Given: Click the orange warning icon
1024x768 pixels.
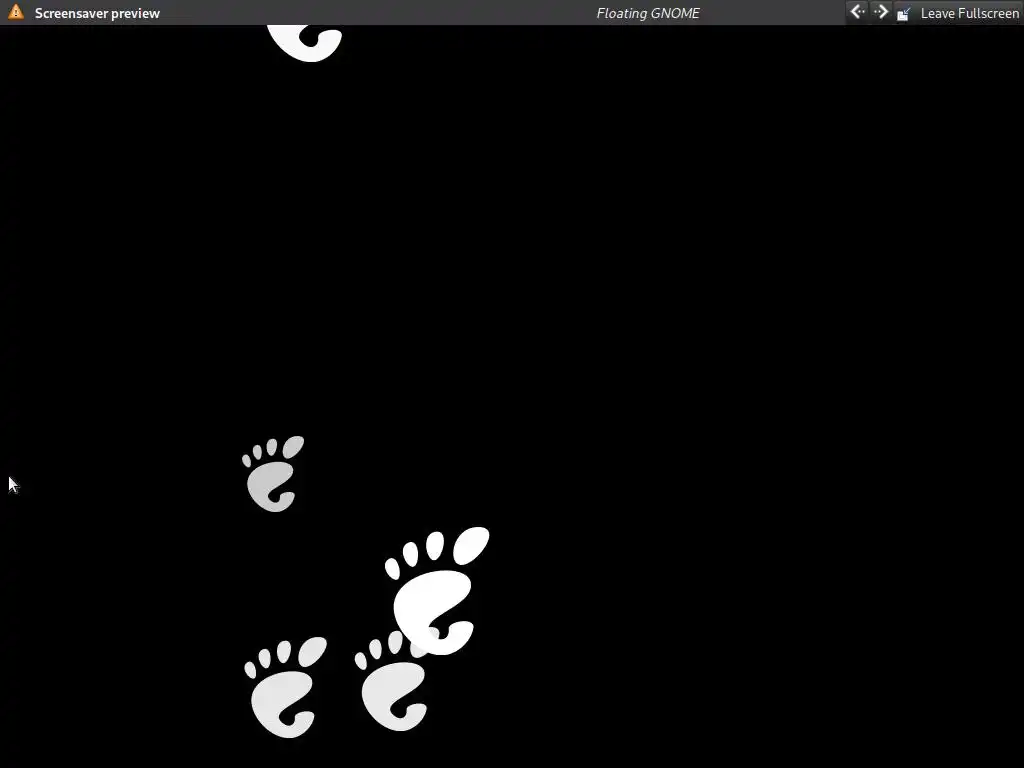Looking at the screenshot, I should 16,12.
